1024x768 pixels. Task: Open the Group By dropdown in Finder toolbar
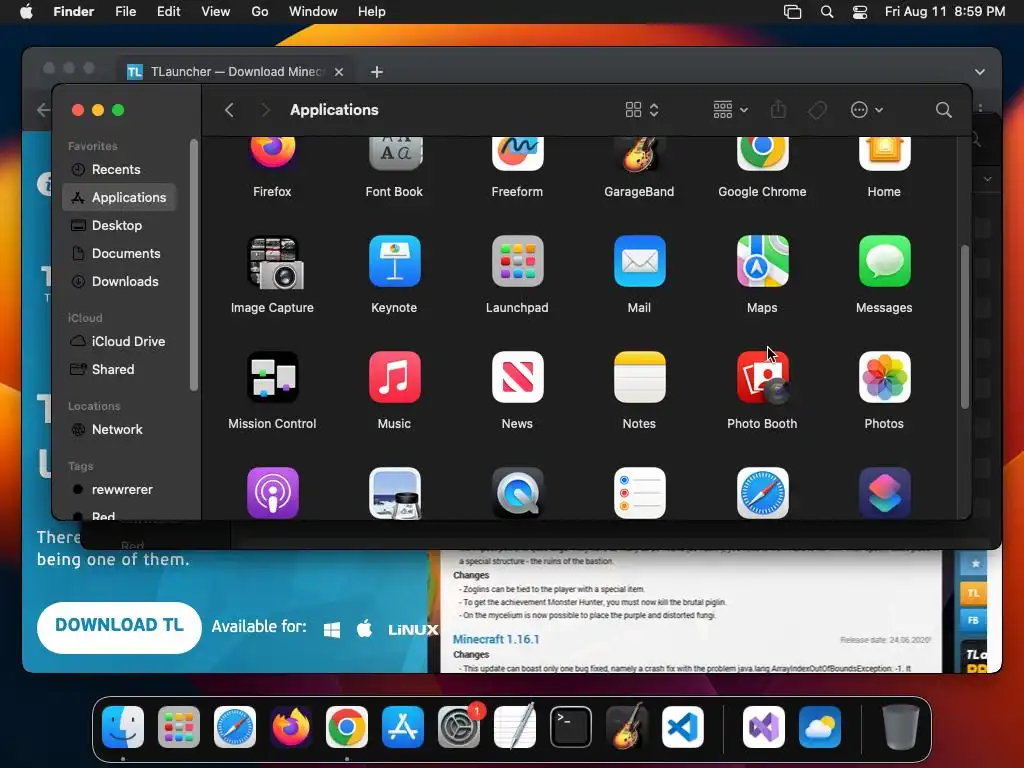coord(730,110)
